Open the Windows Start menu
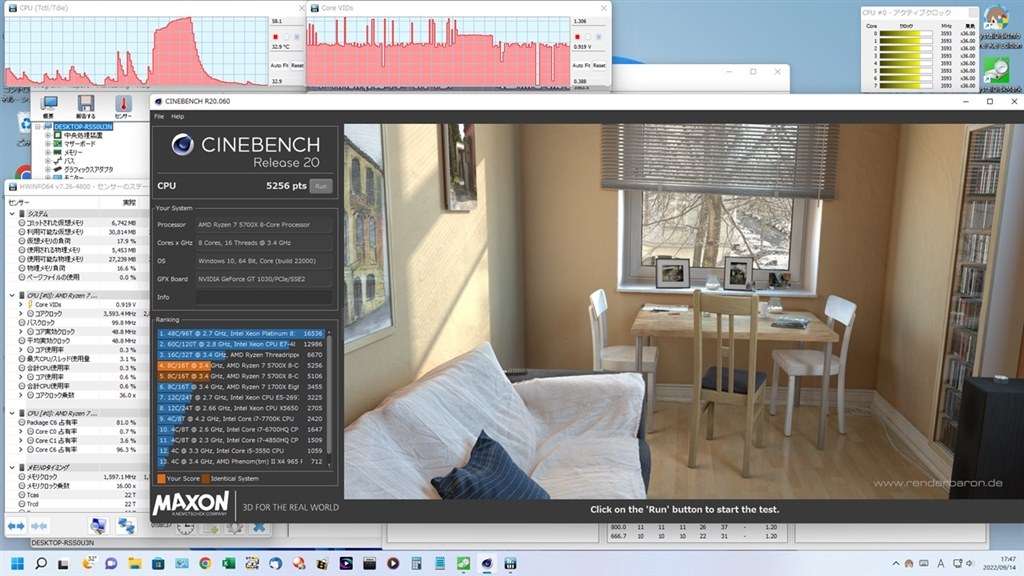The image size is (1024, 576). pos(18,563)
